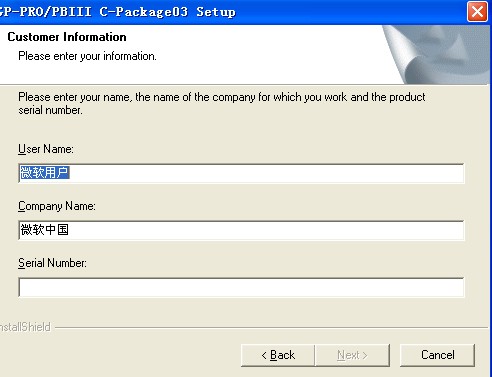Click the highlighted 微软用户 text
Viewport: 492px width, 377px height.
point(45,173)
